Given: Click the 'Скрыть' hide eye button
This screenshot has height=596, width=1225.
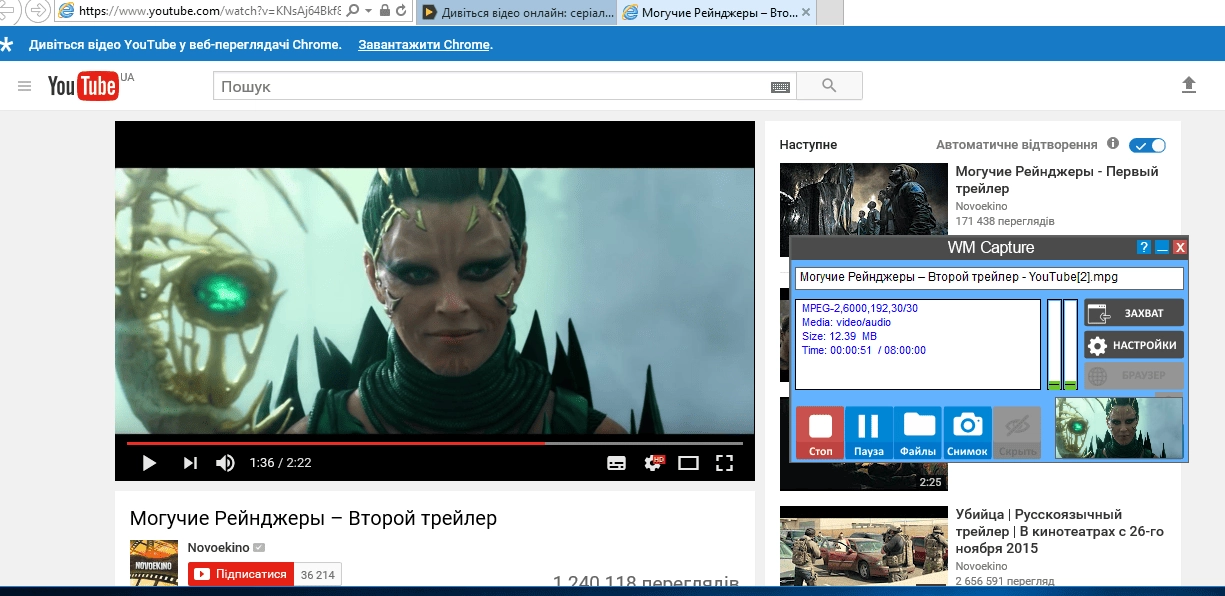Looking at the screenshot, I should pyautogui.click(x=1017, y=432).
